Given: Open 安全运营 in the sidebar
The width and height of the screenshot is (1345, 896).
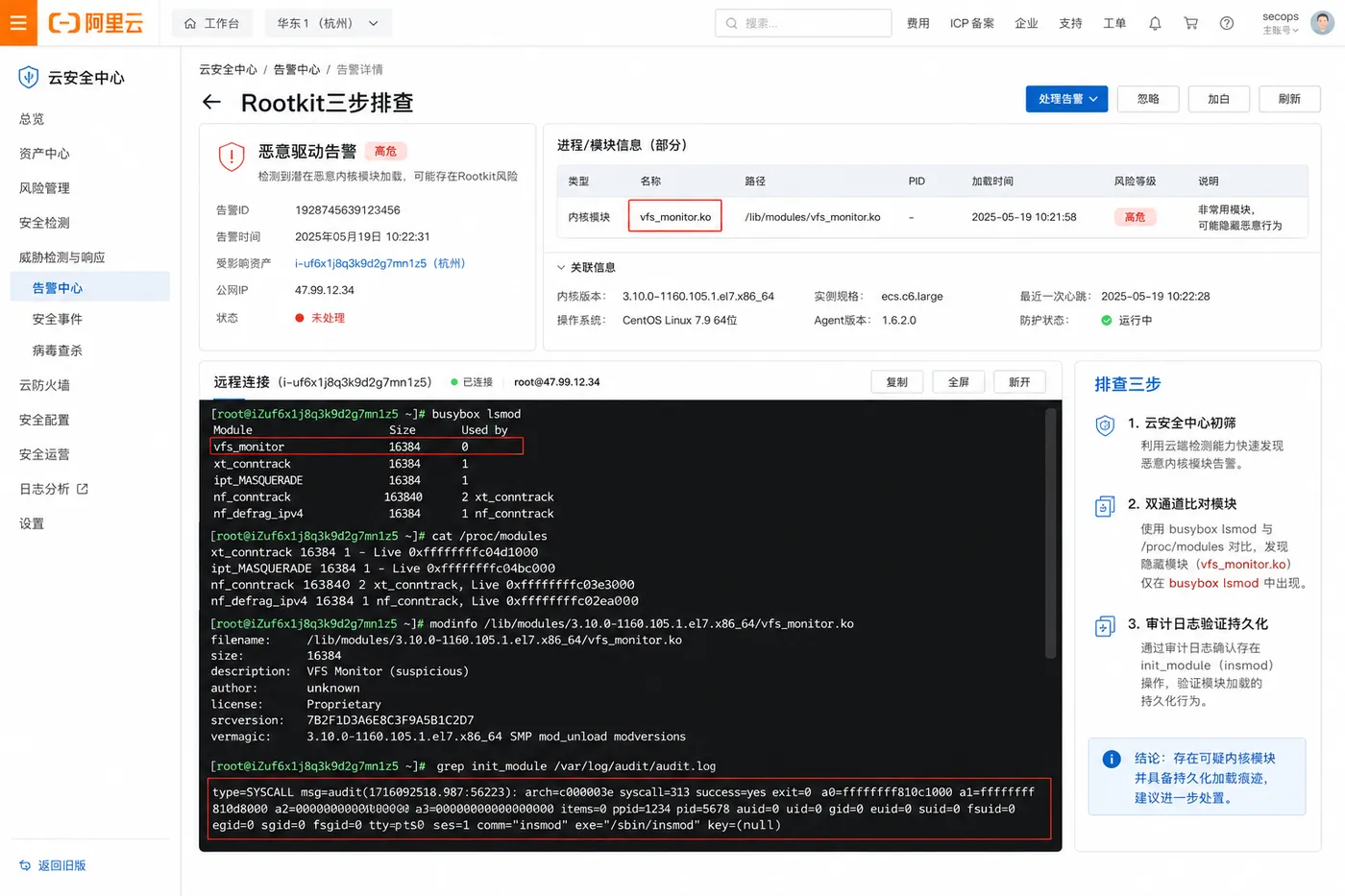Looking at the screenshot, I should pos(44,454).
